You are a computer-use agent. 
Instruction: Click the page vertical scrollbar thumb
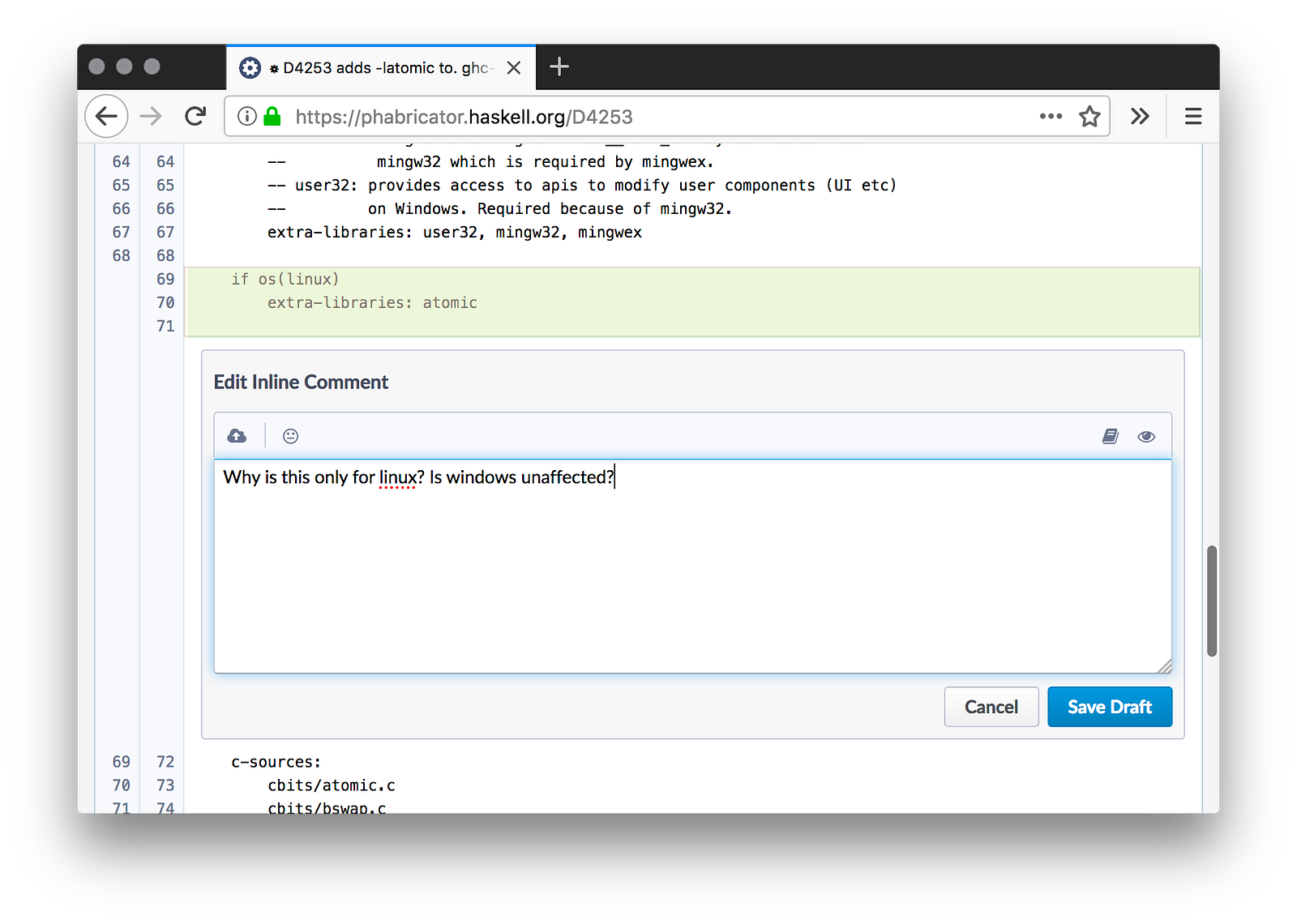[x=1212, y=601]
